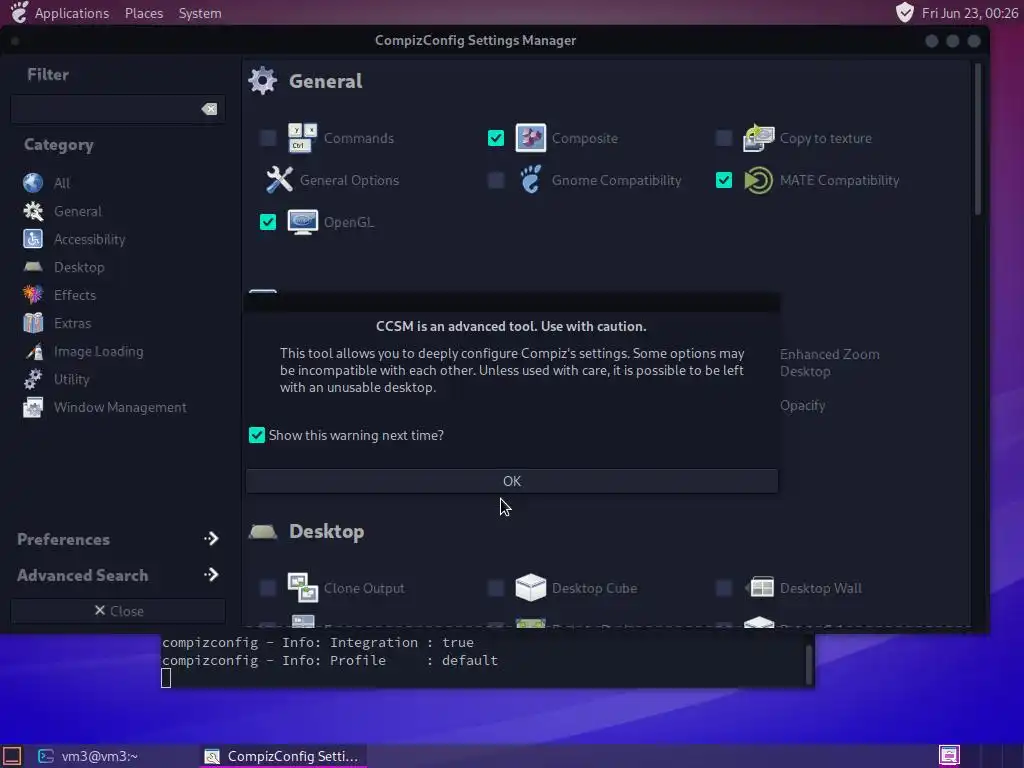Image resolution: width=1024 pixels, height=768 pixels.
Task: Select General category gear icon
Action: coord(33,211)
